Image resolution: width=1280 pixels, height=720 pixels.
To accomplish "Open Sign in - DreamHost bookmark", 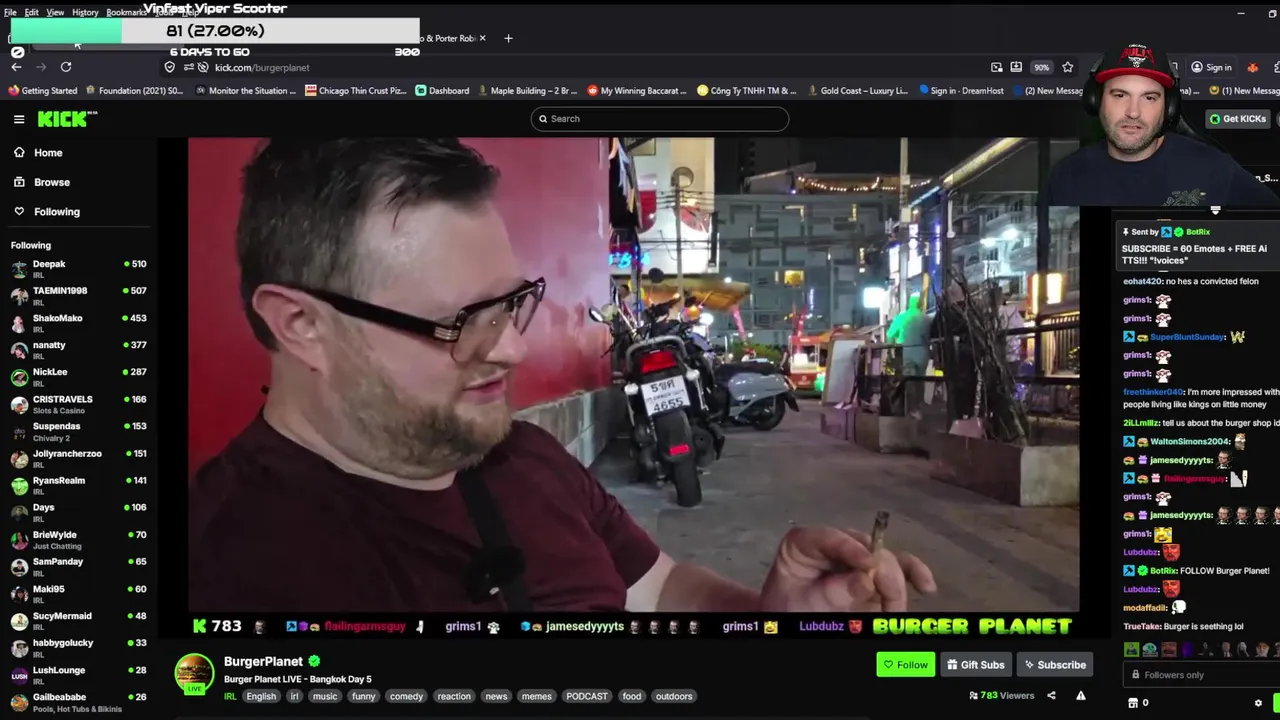I will [x=960, y=91].
